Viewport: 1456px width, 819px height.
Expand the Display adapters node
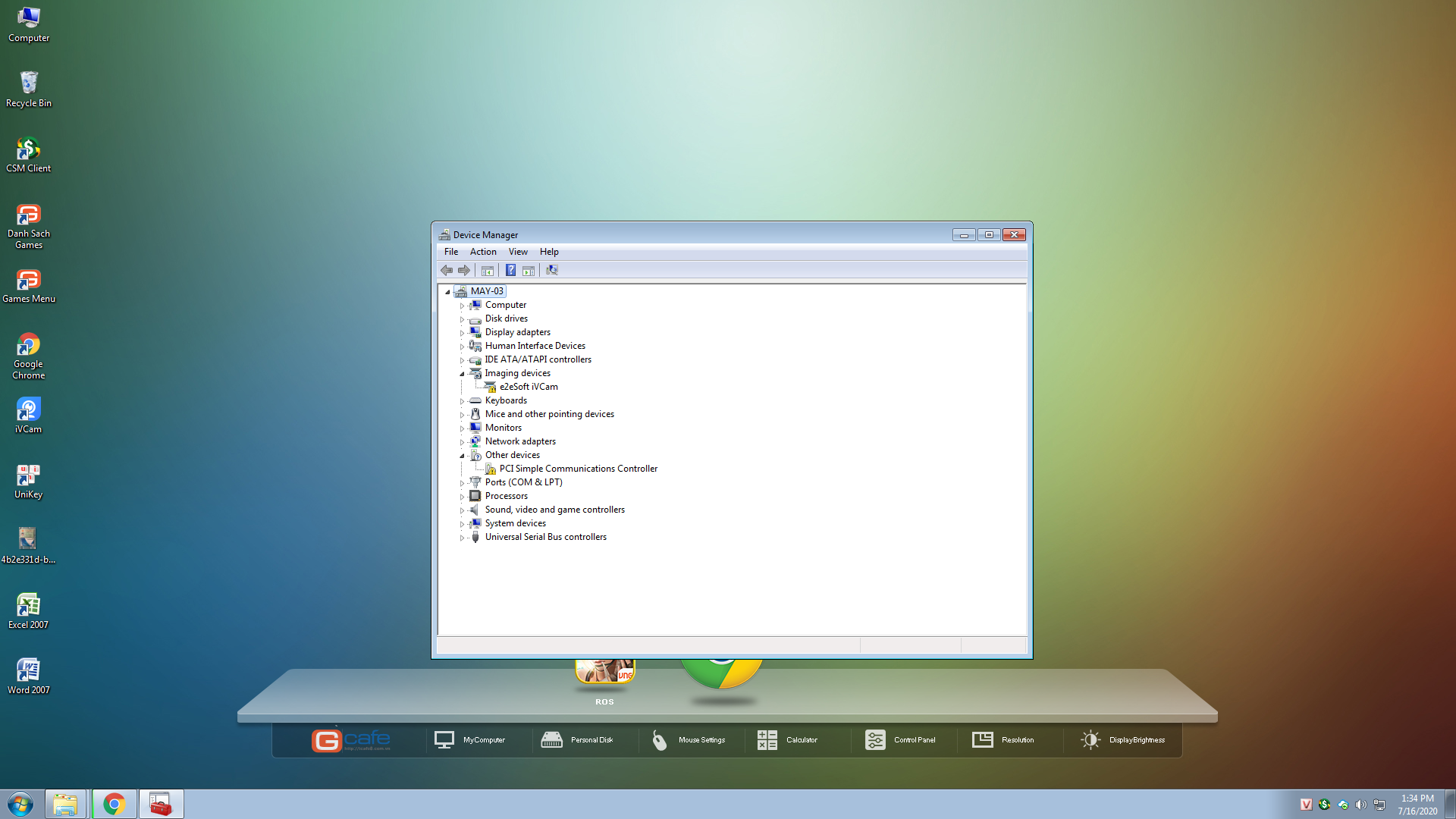tap(462, 333)
